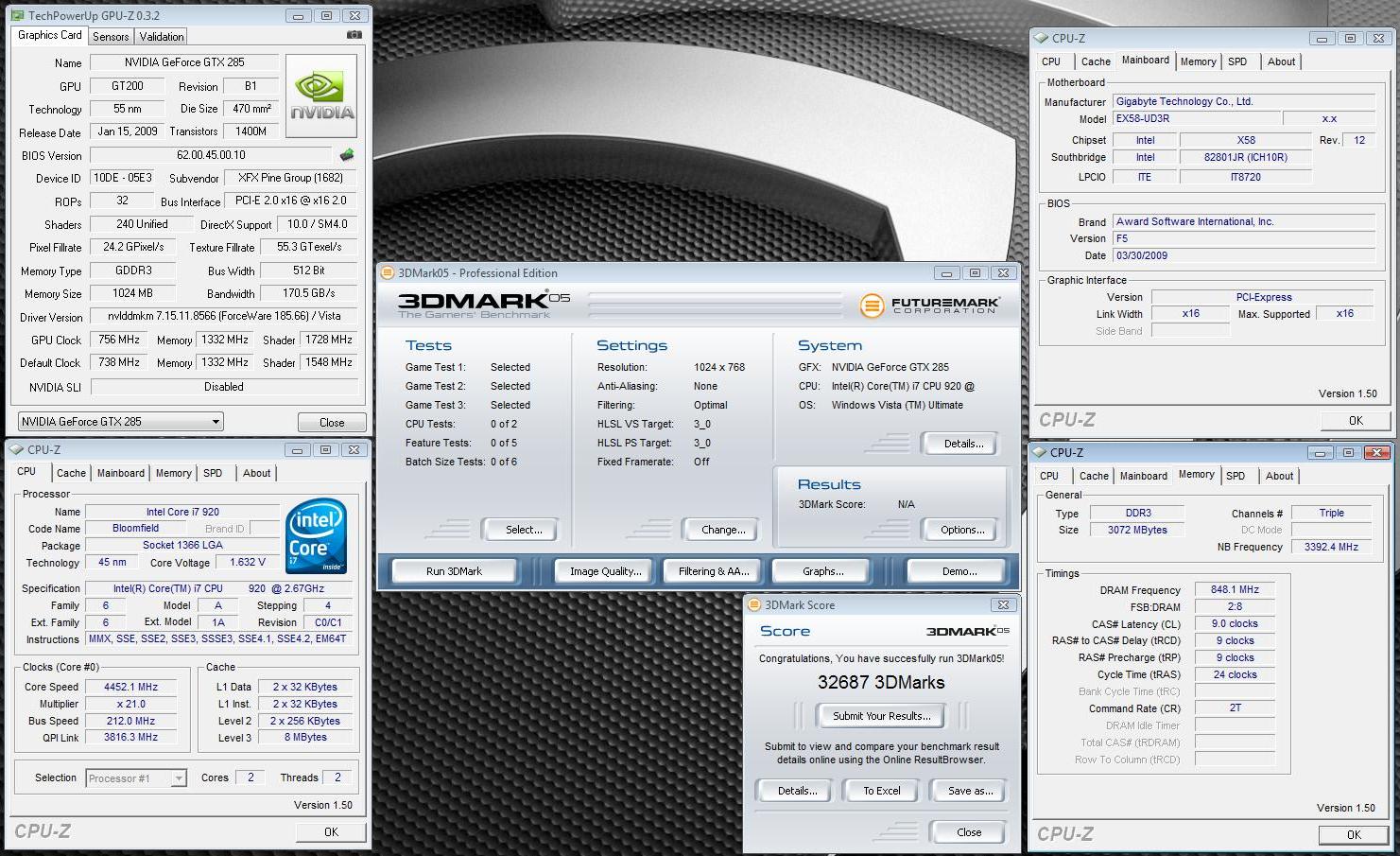Click the CAS# Latency value 9.0 clocks
The image size is (1400, 856).
tap(1235, 623)
